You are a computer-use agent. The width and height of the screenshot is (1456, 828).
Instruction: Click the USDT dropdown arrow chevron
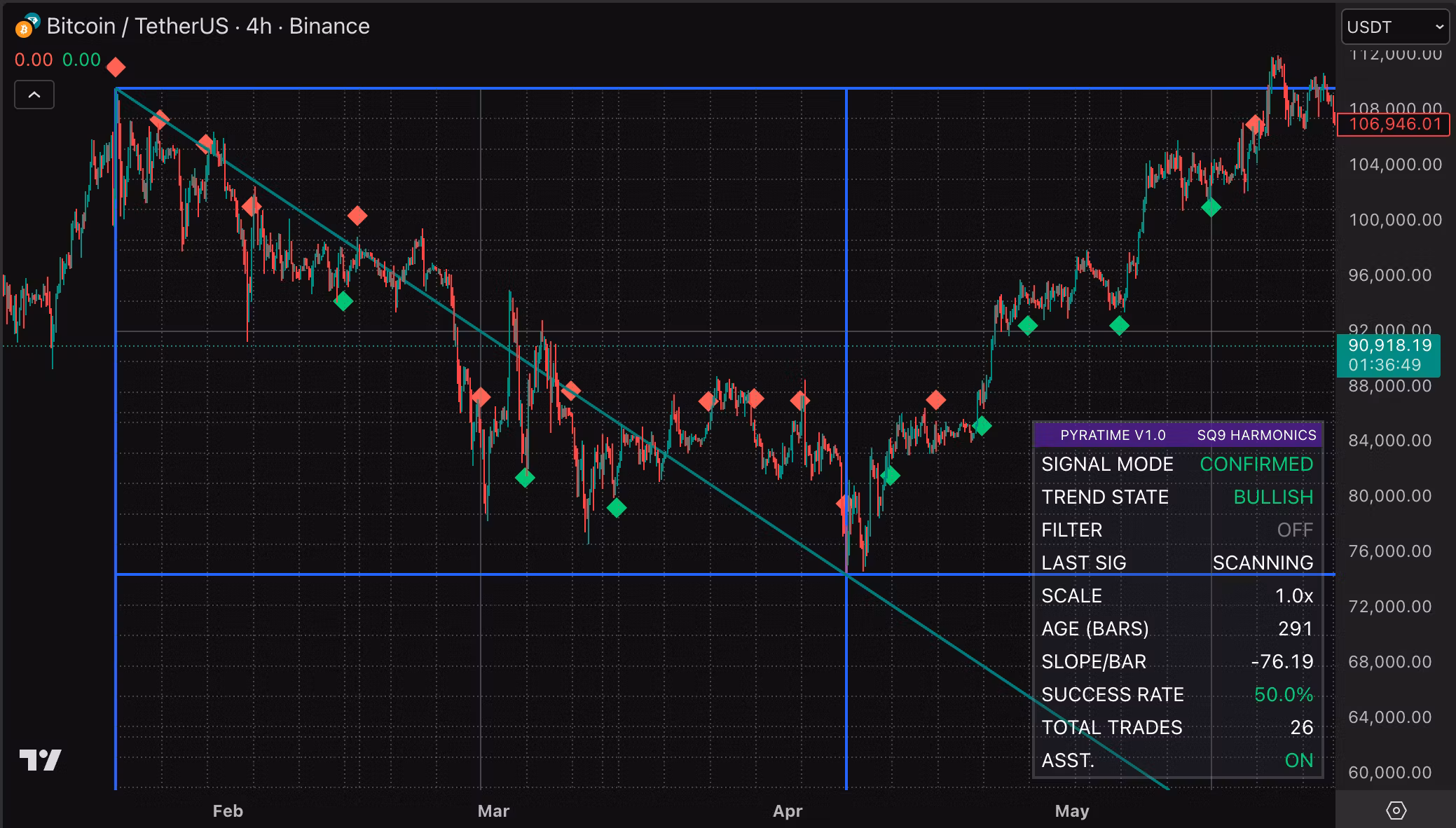pyautogui.click(x=1439, y=27)
